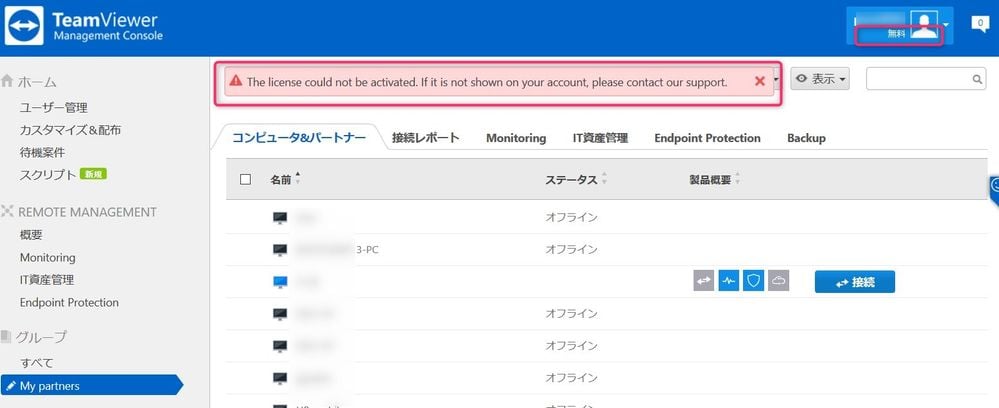Click the feedback smiley tab on right edge
The width and height of the screenshot is (999, 408).
coord(994,190)
